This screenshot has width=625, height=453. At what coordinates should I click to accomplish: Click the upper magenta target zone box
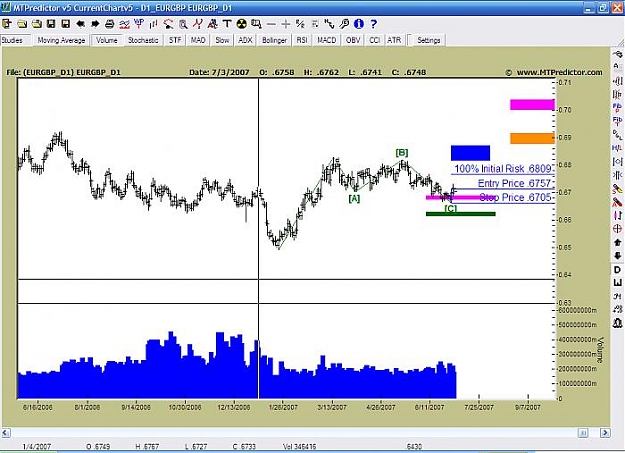coord(532,104)
